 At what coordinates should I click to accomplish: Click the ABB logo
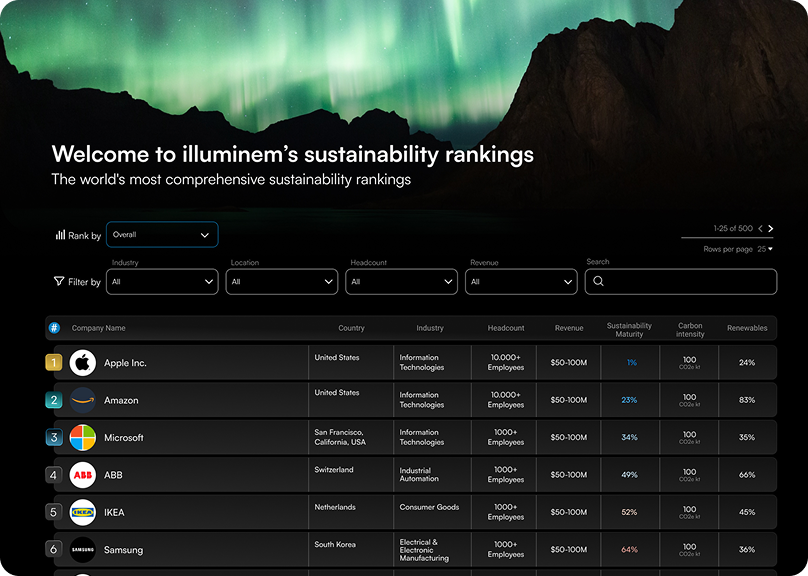click(82, 475)
